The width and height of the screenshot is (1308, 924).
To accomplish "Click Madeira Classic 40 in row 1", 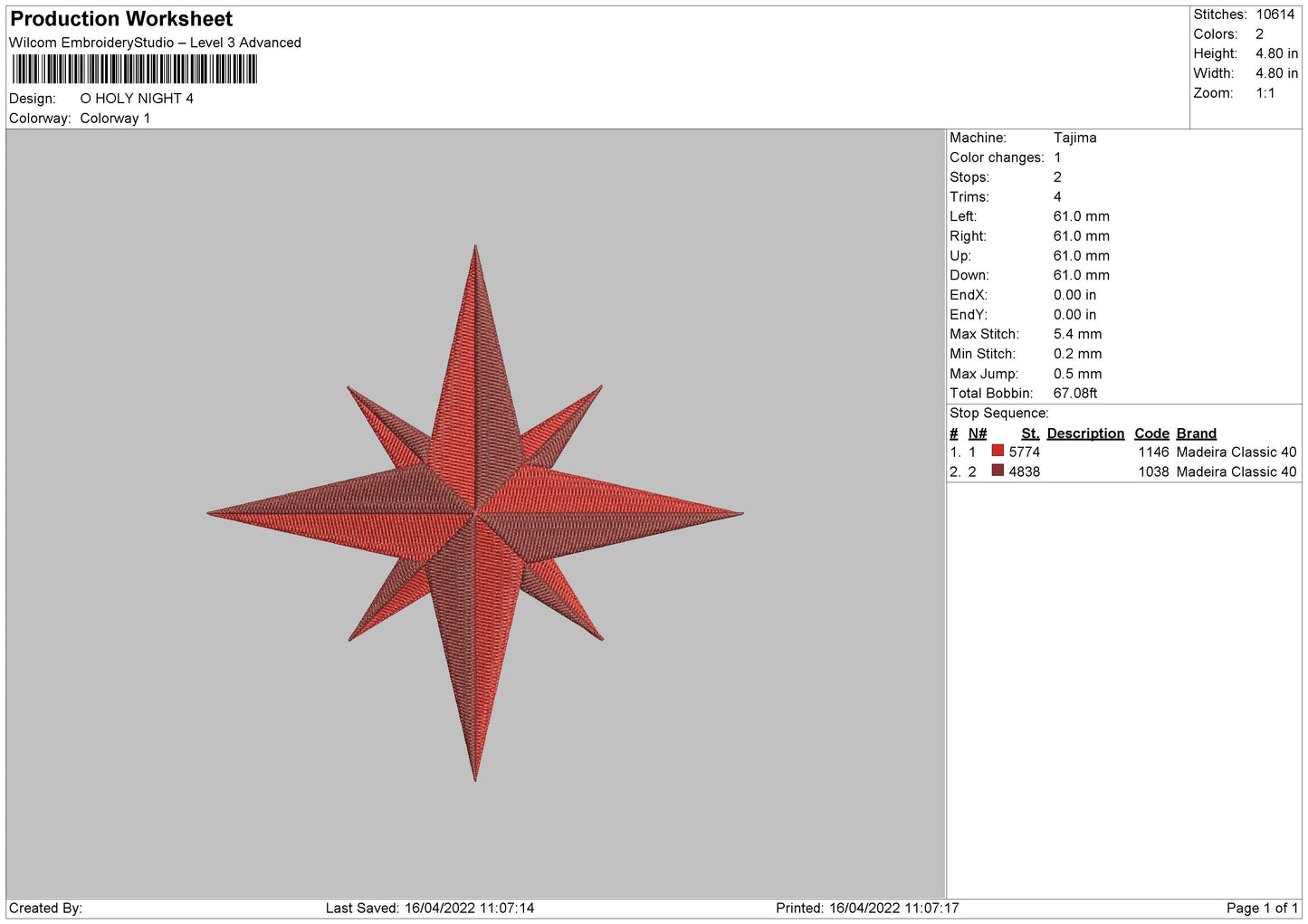I will [x=1236, y=452].
